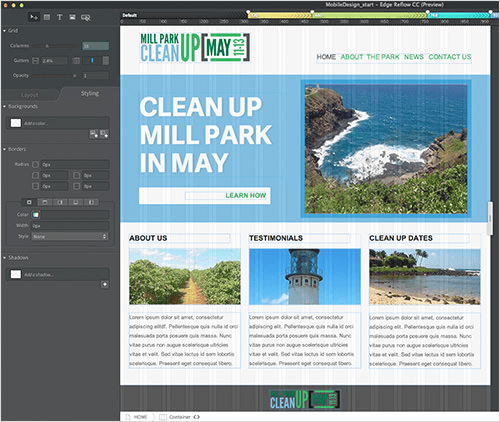Image resolution: width=500 pixels, height=422 pixels.
Task: Open border Style dropdown showing None
Action: tap(70, 236)
